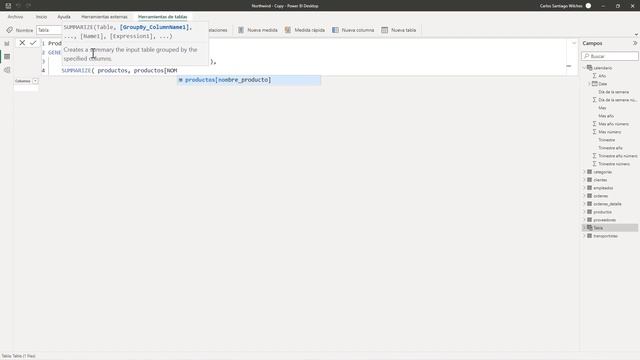Click the tag icon beside Nombre
Screen dimensions: 640x360
tap(9, 30)
